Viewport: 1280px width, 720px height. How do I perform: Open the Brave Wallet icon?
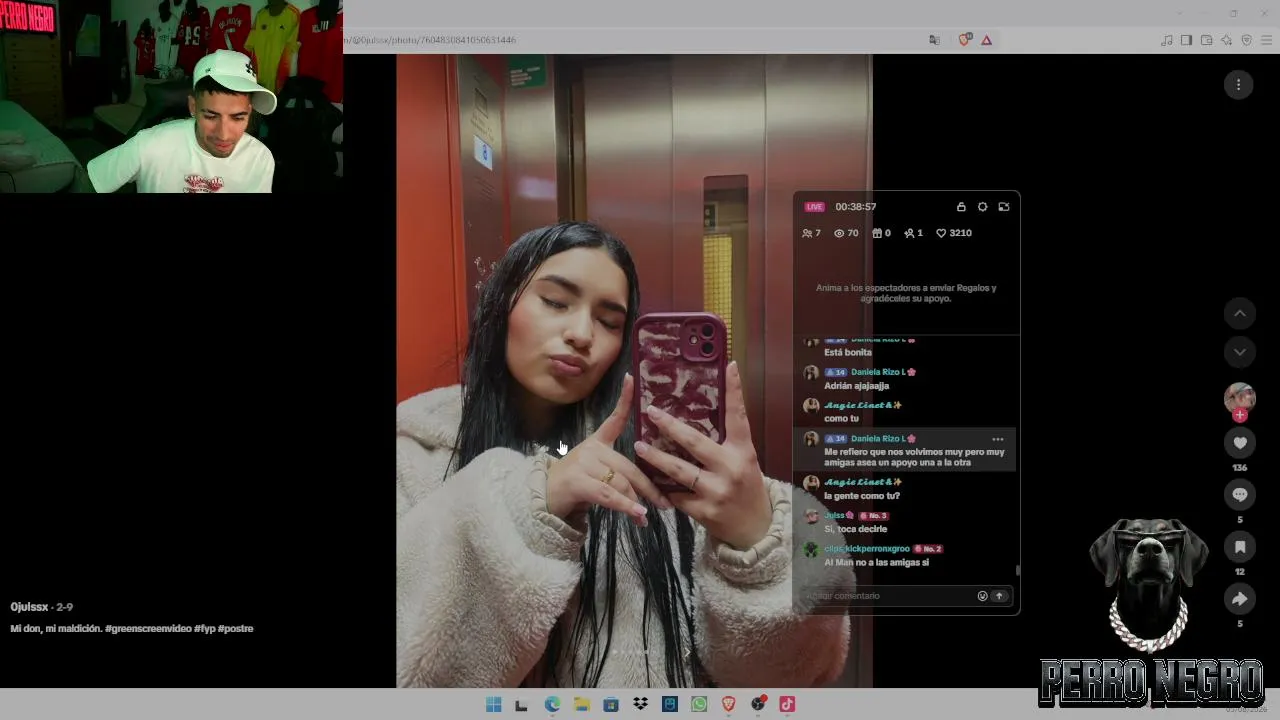coord(1206,40)
